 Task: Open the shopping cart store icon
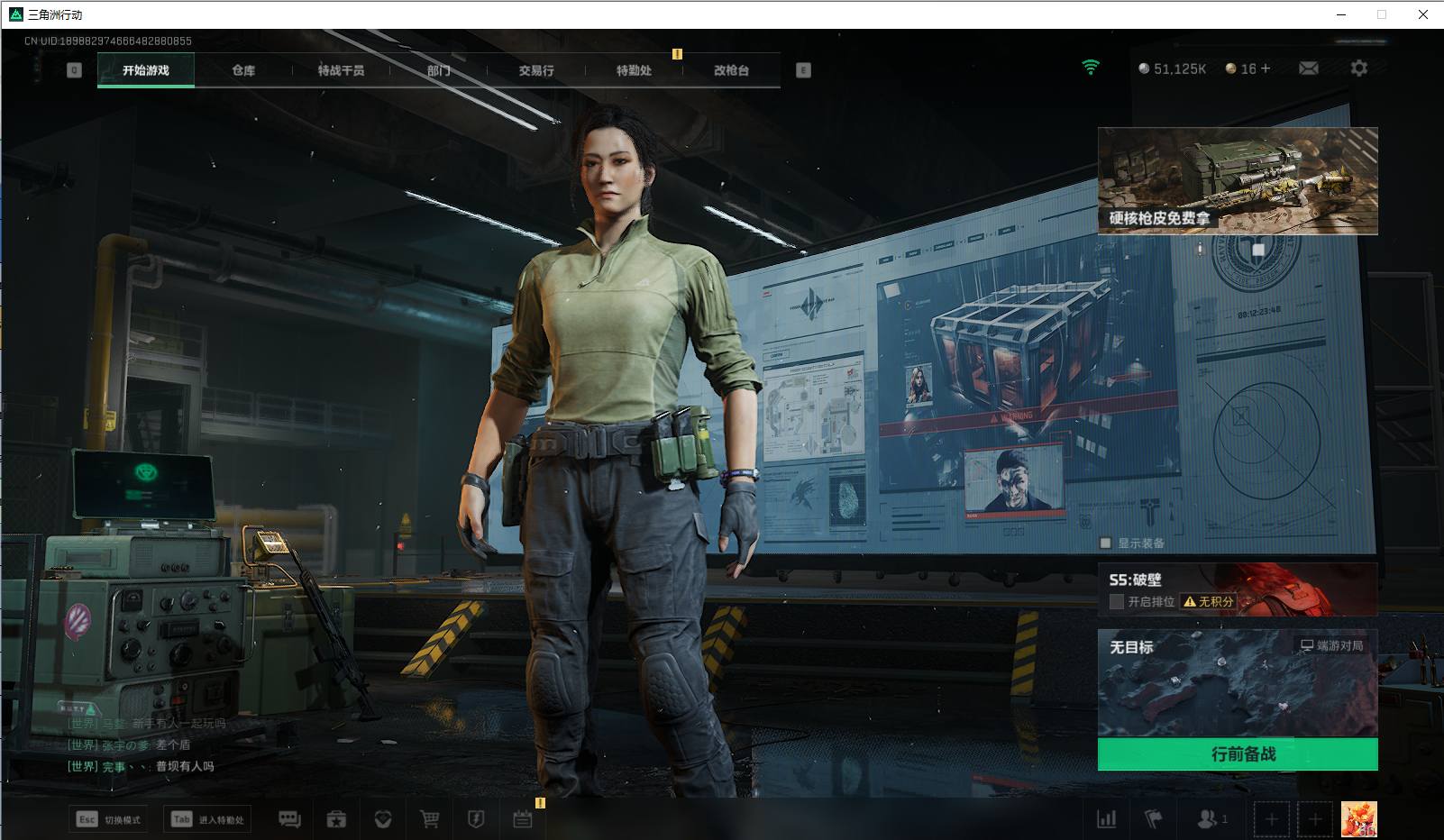click(430, 819)
